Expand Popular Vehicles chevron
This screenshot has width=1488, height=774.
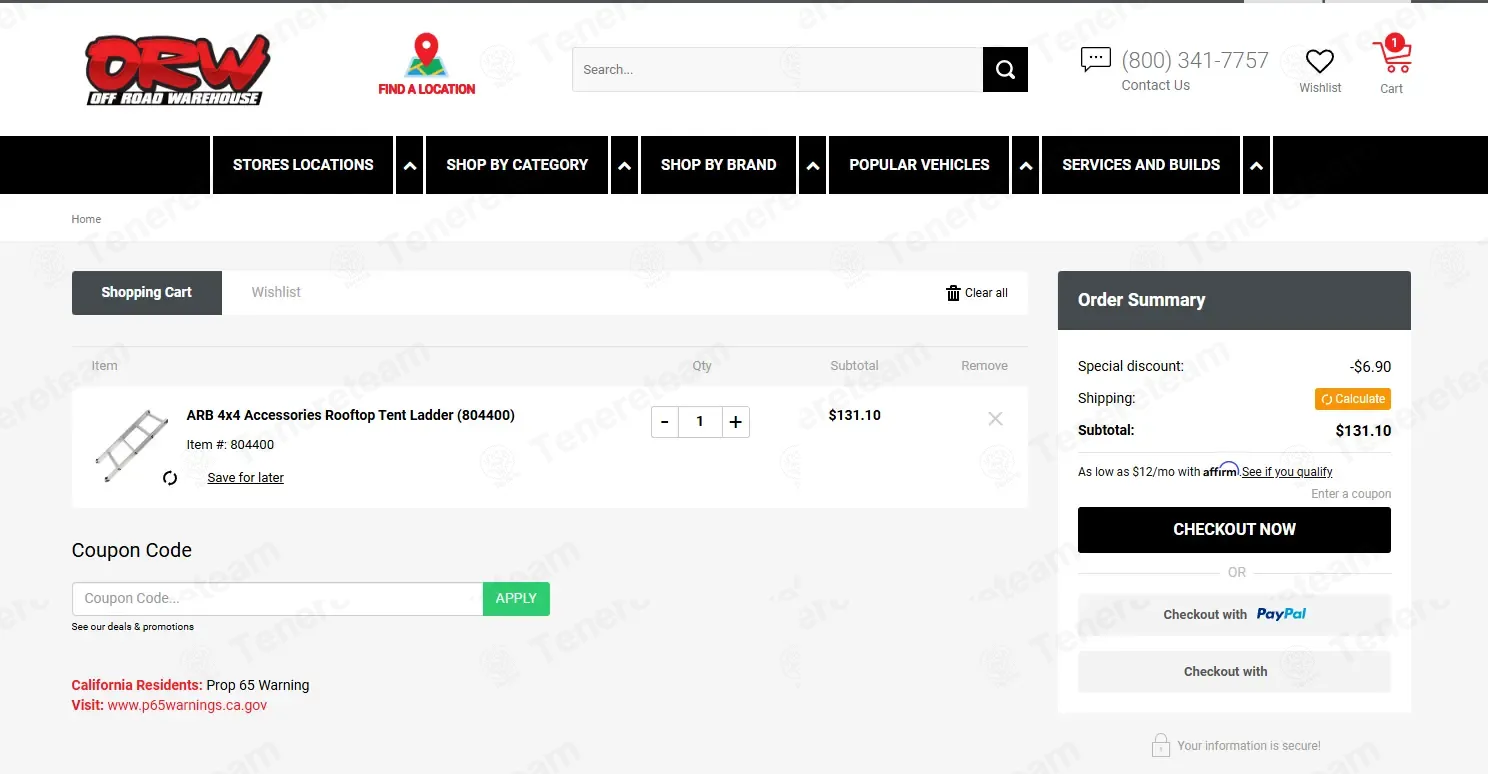(x=1025, y=165)
